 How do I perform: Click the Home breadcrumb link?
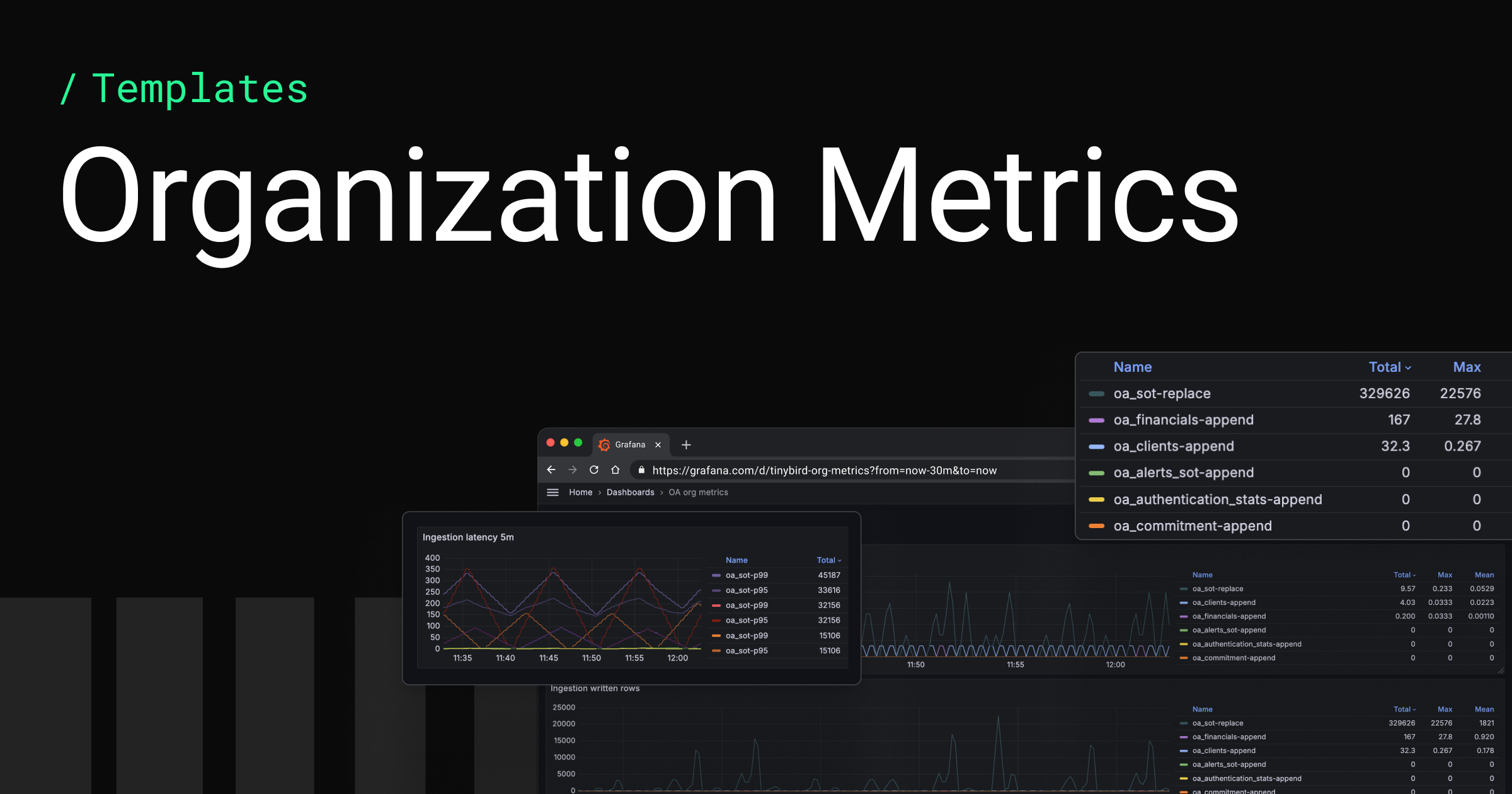[x=580, y=492]
